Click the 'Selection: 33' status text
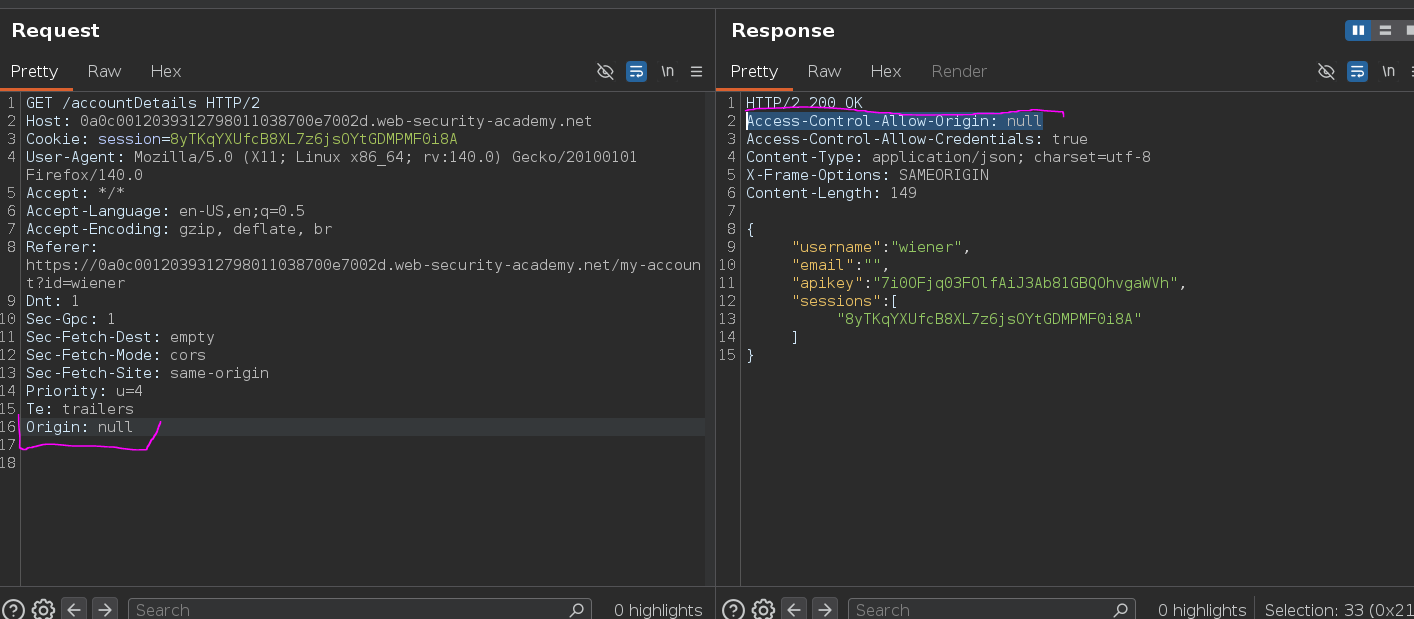 pos(1338,609)
